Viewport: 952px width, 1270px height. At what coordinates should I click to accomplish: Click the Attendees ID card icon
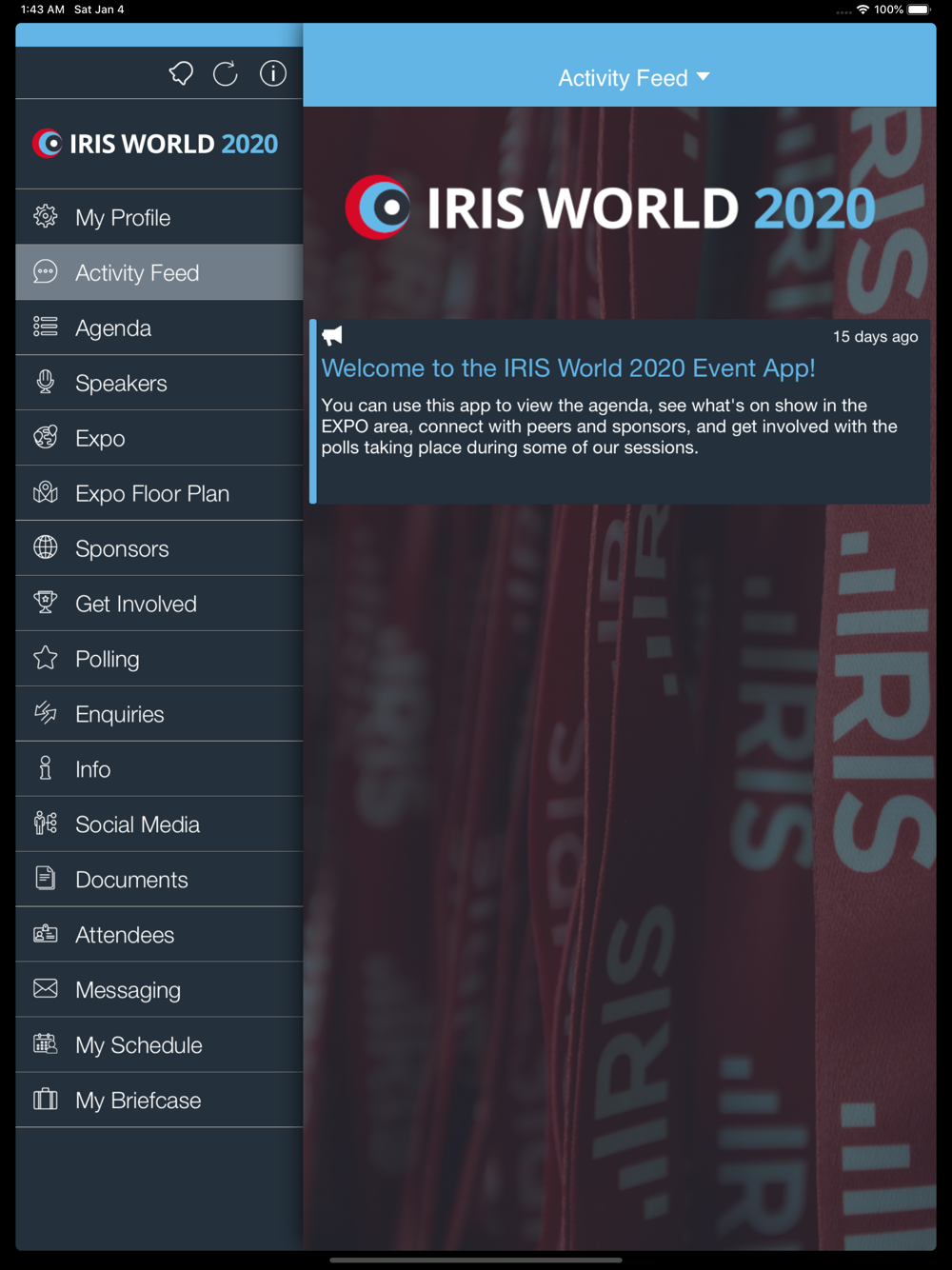pos(46,934)
